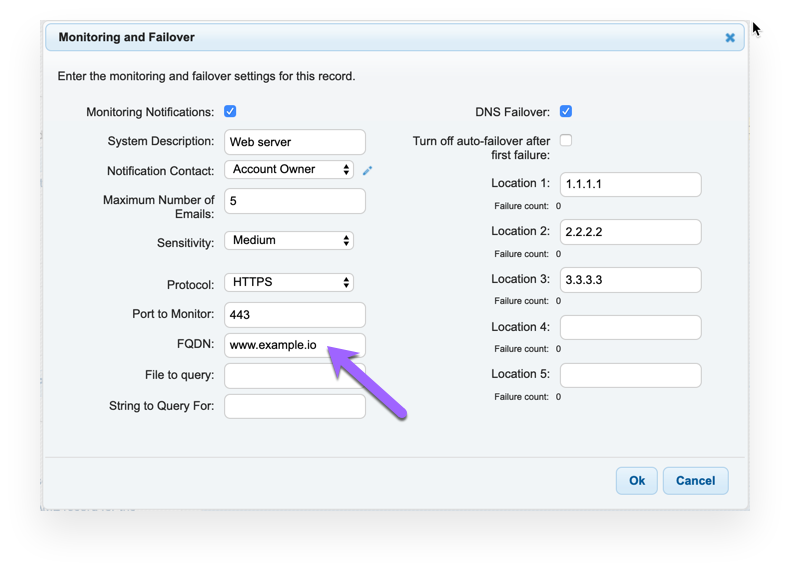Click the pencil edit icon beside Notification Contact
The height and width of the screenshot is (571, 790).
click(367, 171)
